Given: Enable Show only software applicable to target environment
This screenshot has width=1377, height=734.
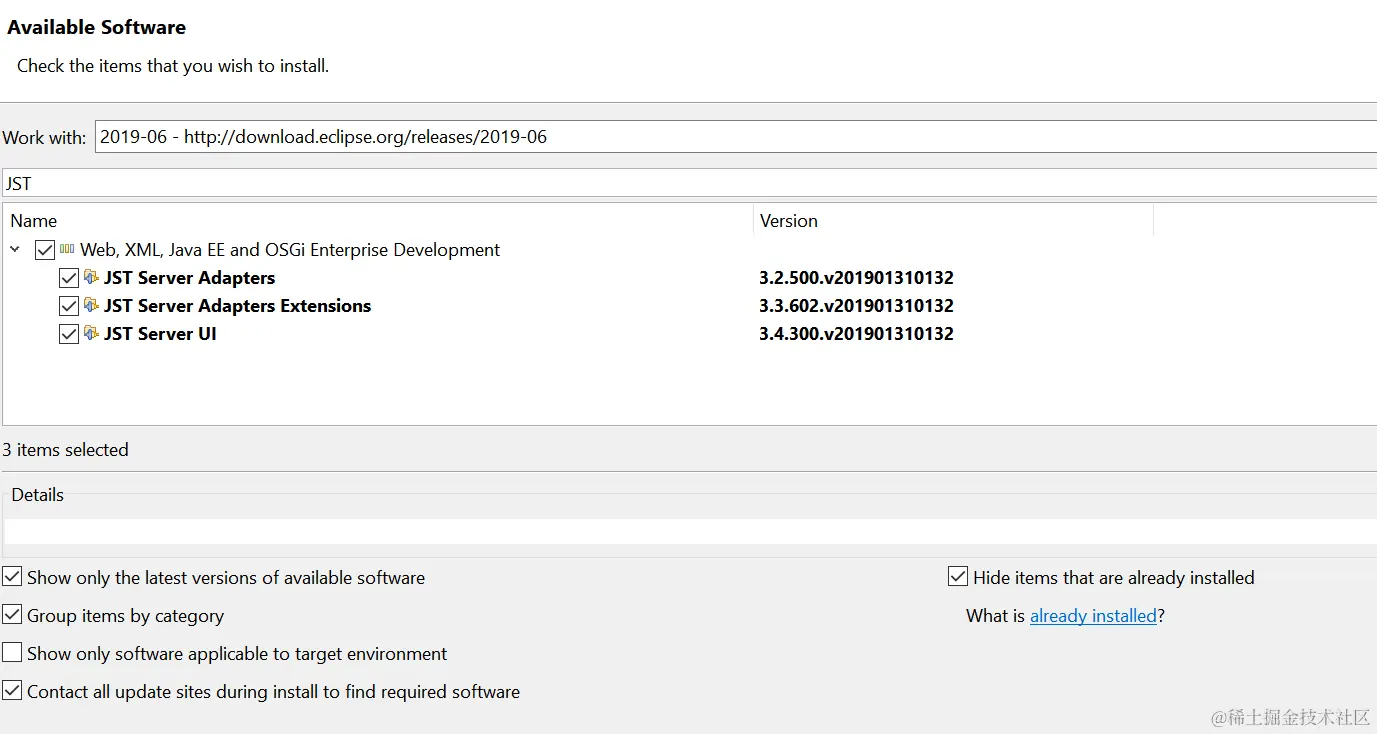Looking at the screenshot, I should [x=12, y=653].
